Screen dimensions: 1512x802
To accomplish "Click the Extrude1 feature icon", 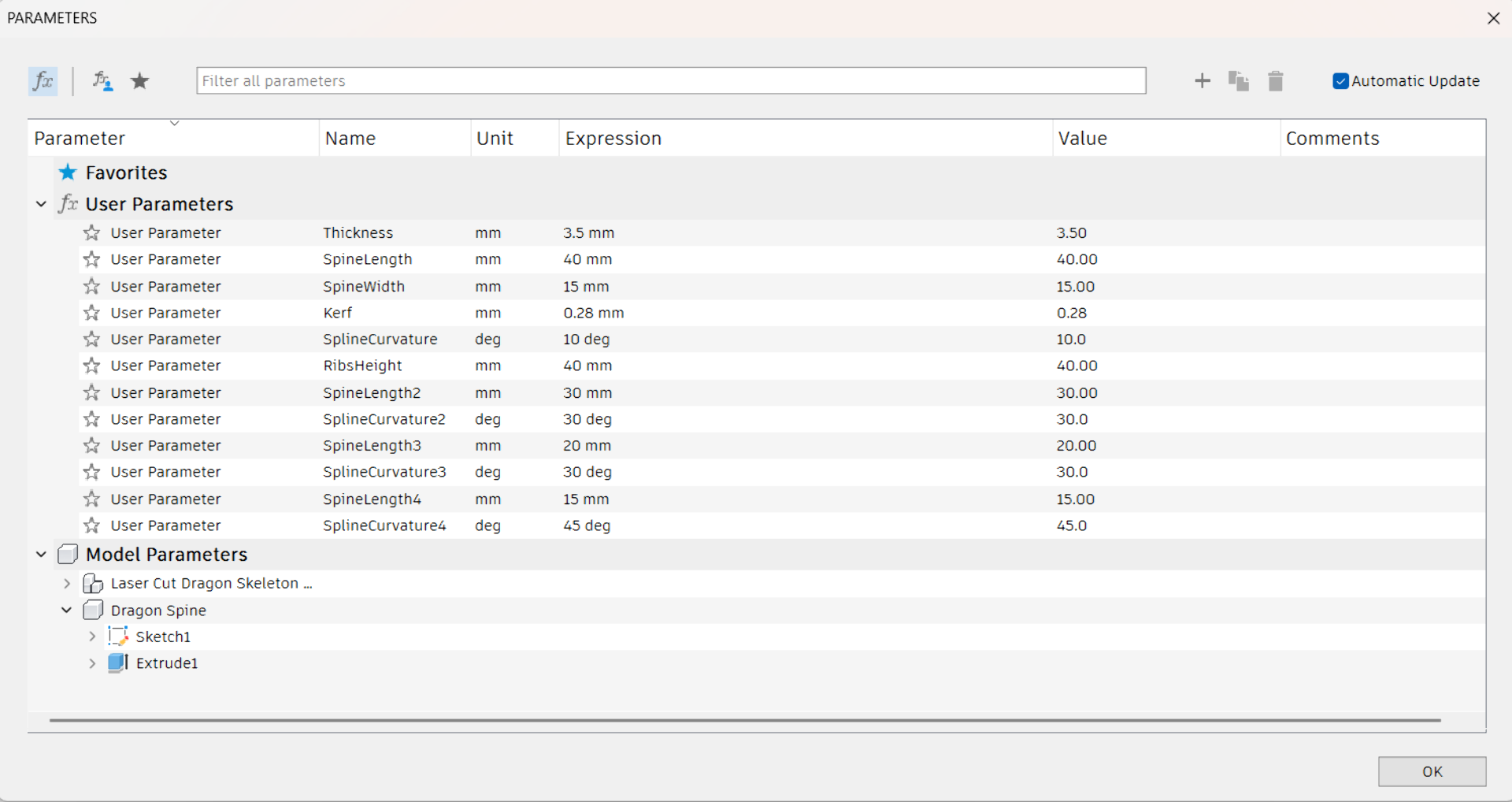I will (x=118, y=663).
